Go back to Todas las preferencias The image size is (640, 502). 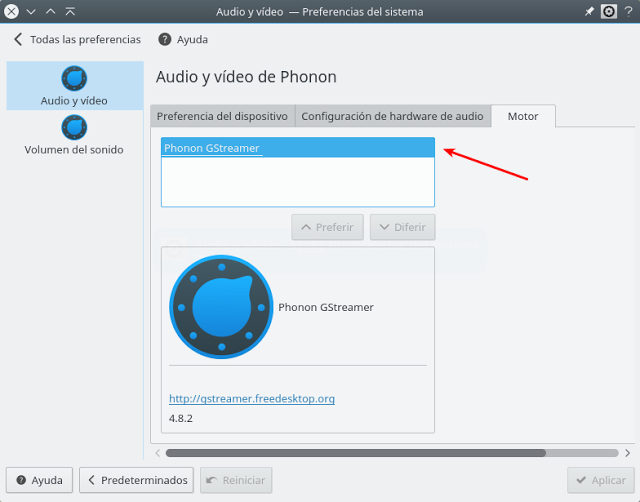pyautogui.click(x=77, y=40)
